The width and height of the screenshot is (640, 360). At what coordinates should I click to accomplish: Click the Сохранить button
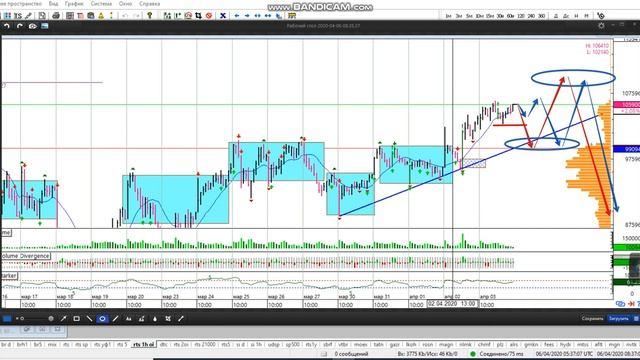coord(592,318)
